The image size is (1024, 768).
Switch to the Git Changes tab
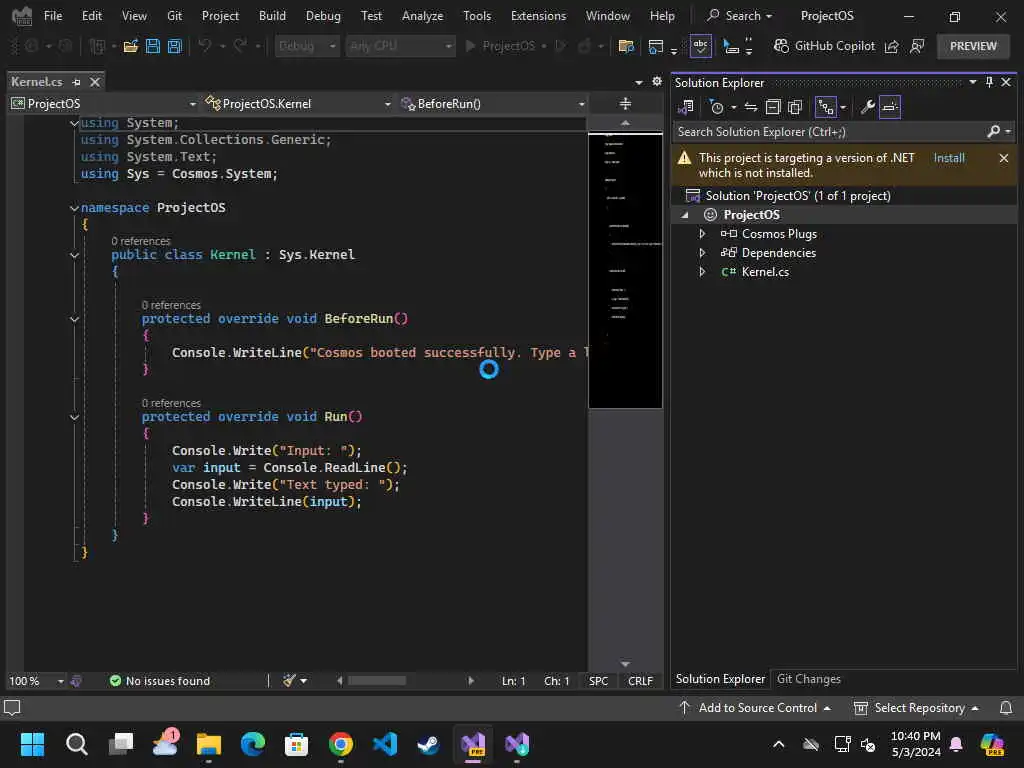808,679
